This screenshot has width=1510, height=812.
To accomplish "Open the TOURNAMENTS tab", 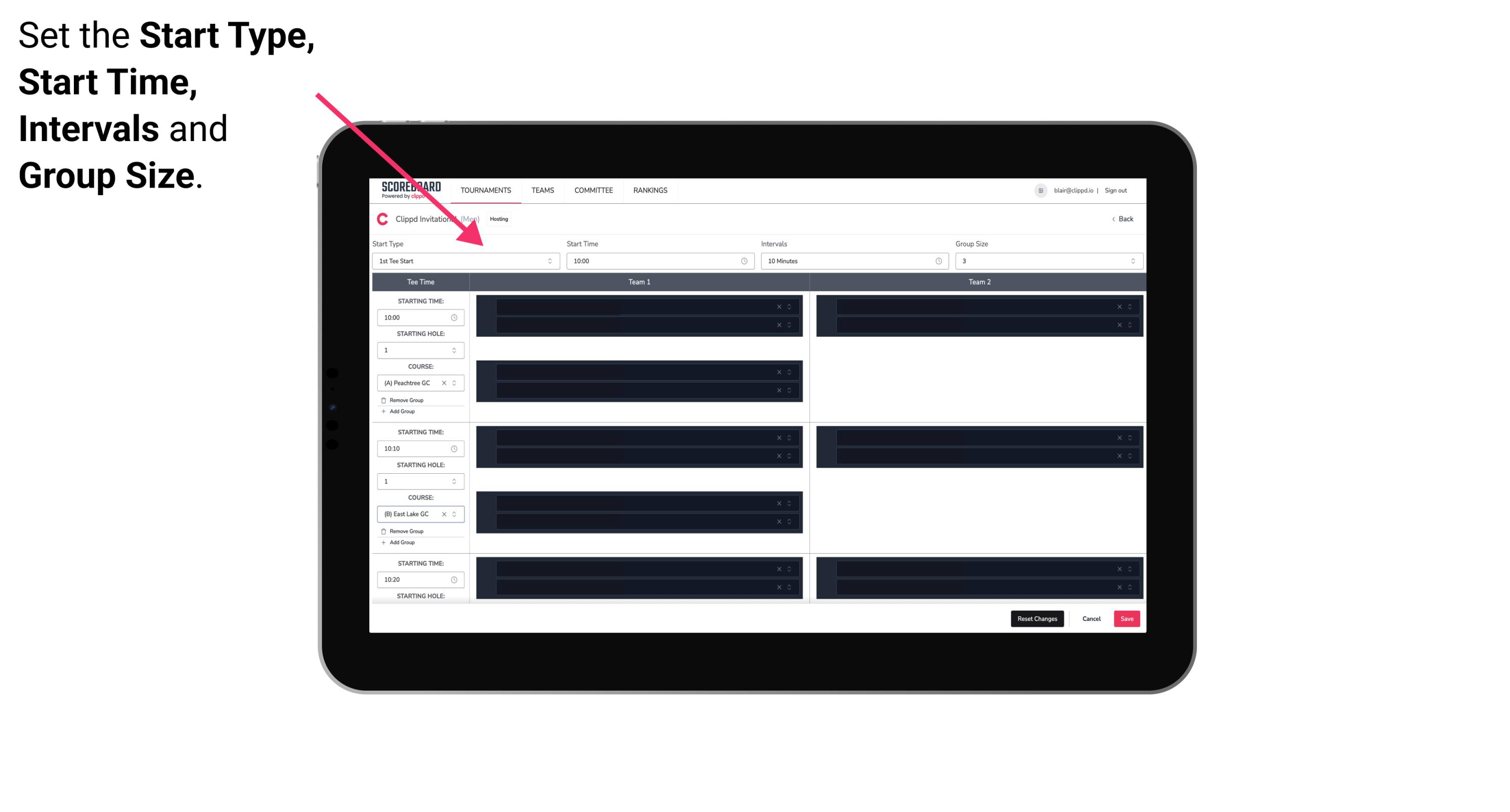I will coord(486,190).
